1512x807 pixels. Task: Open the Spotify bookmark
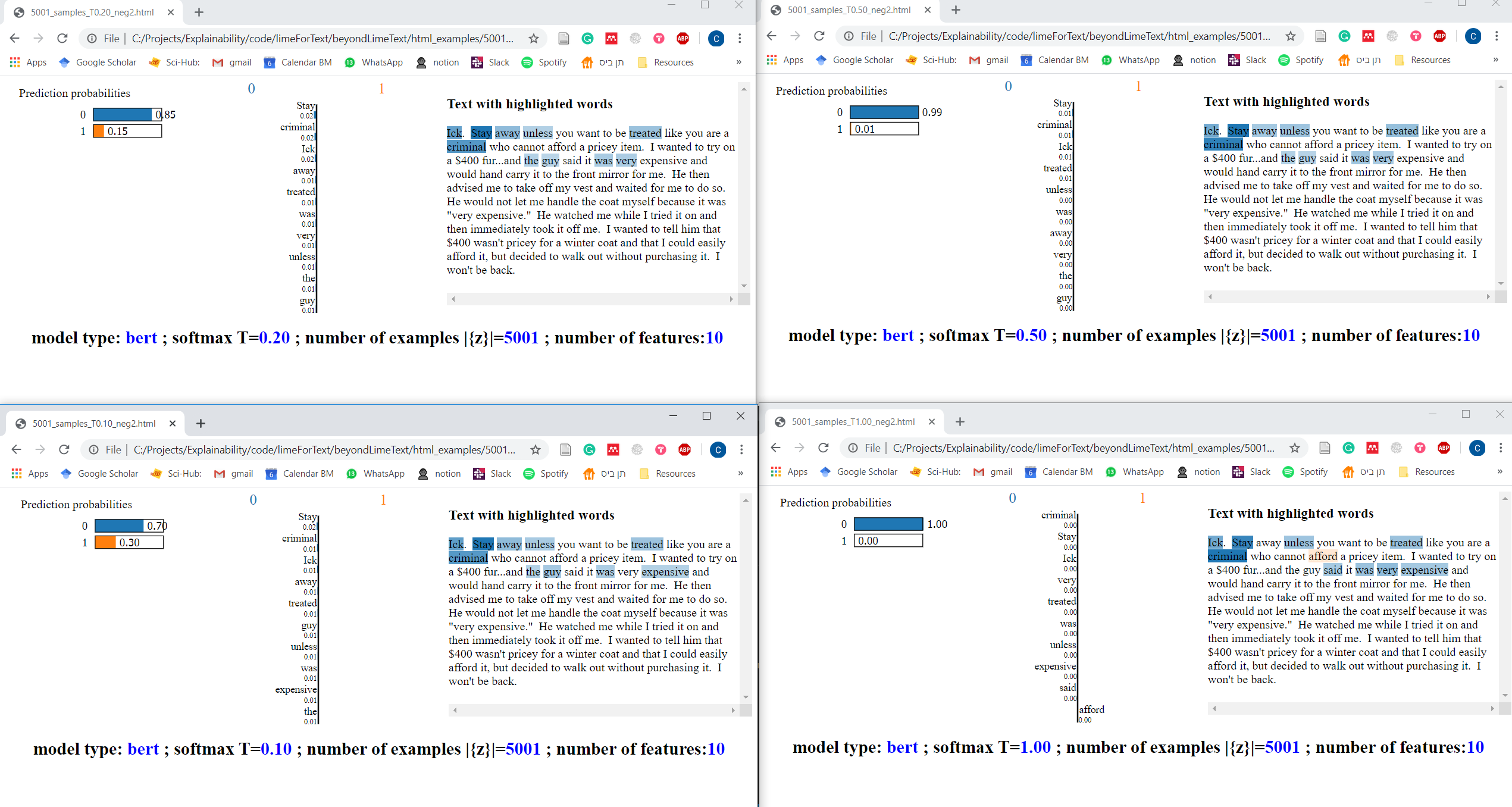coord(552,62)
